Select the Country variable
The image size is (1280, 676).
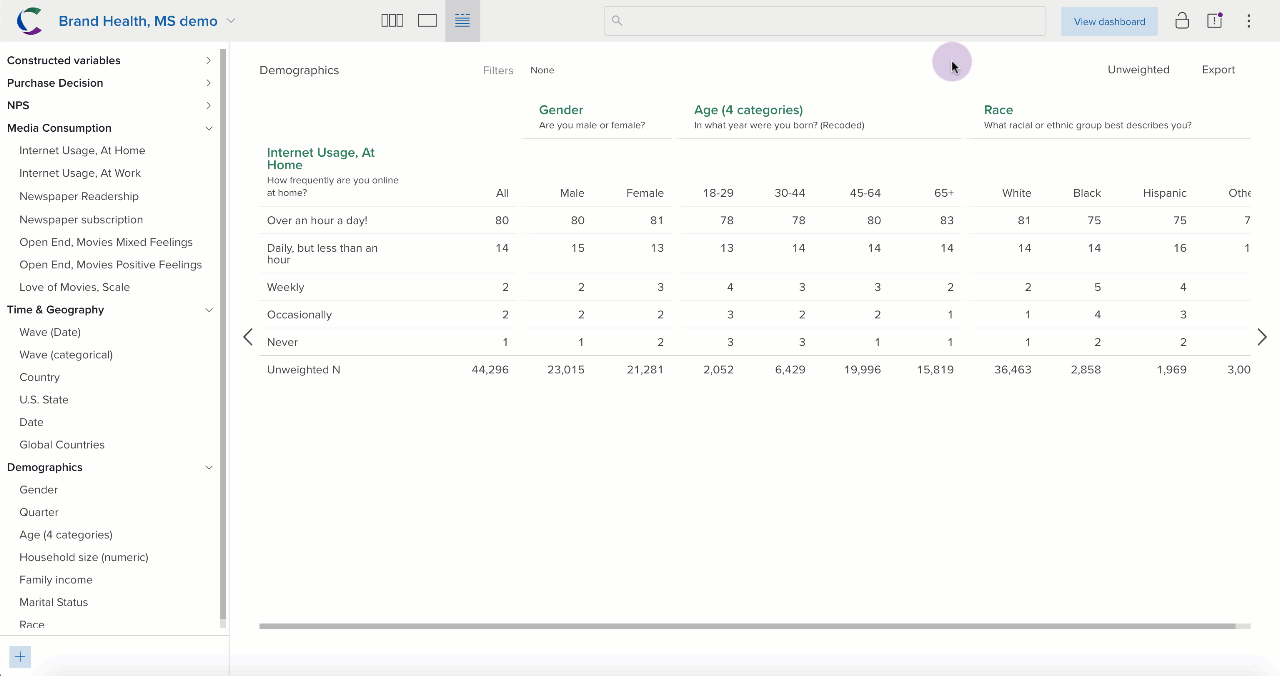coord(39,377)
